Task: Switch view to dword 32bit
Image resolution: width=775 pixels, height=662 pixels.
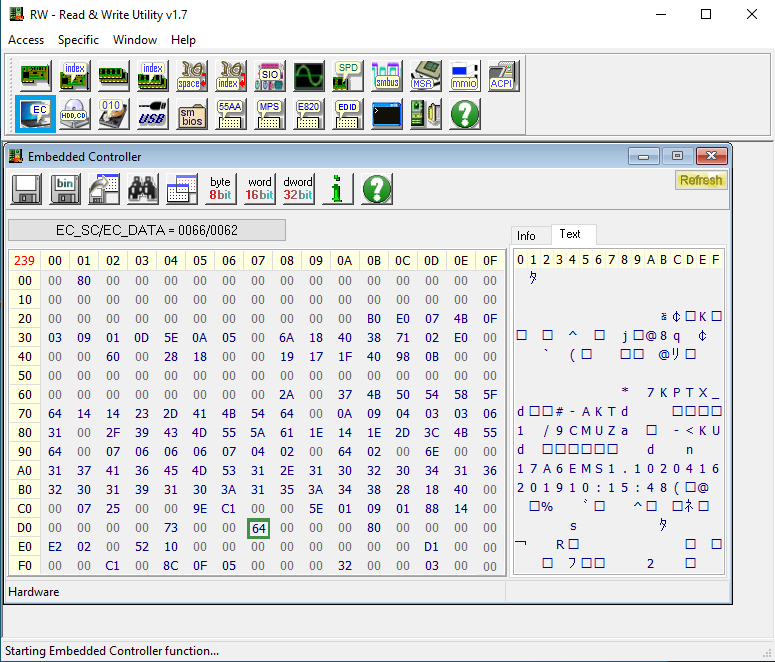Action: tap(298, 189)
